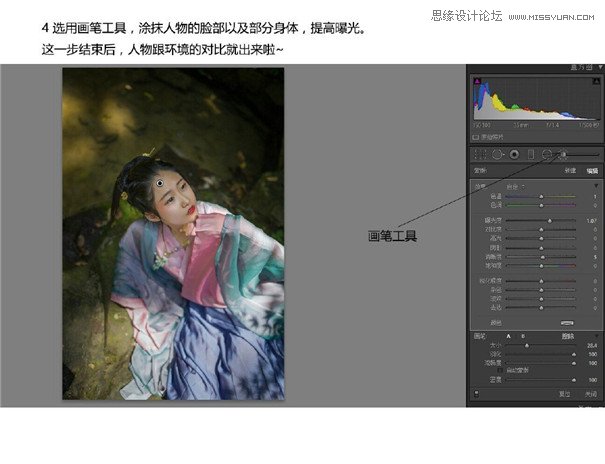This screenshot has height=464, width=605.
Task: Click the 杂色 noise slider handle
Action: [541, 290]
